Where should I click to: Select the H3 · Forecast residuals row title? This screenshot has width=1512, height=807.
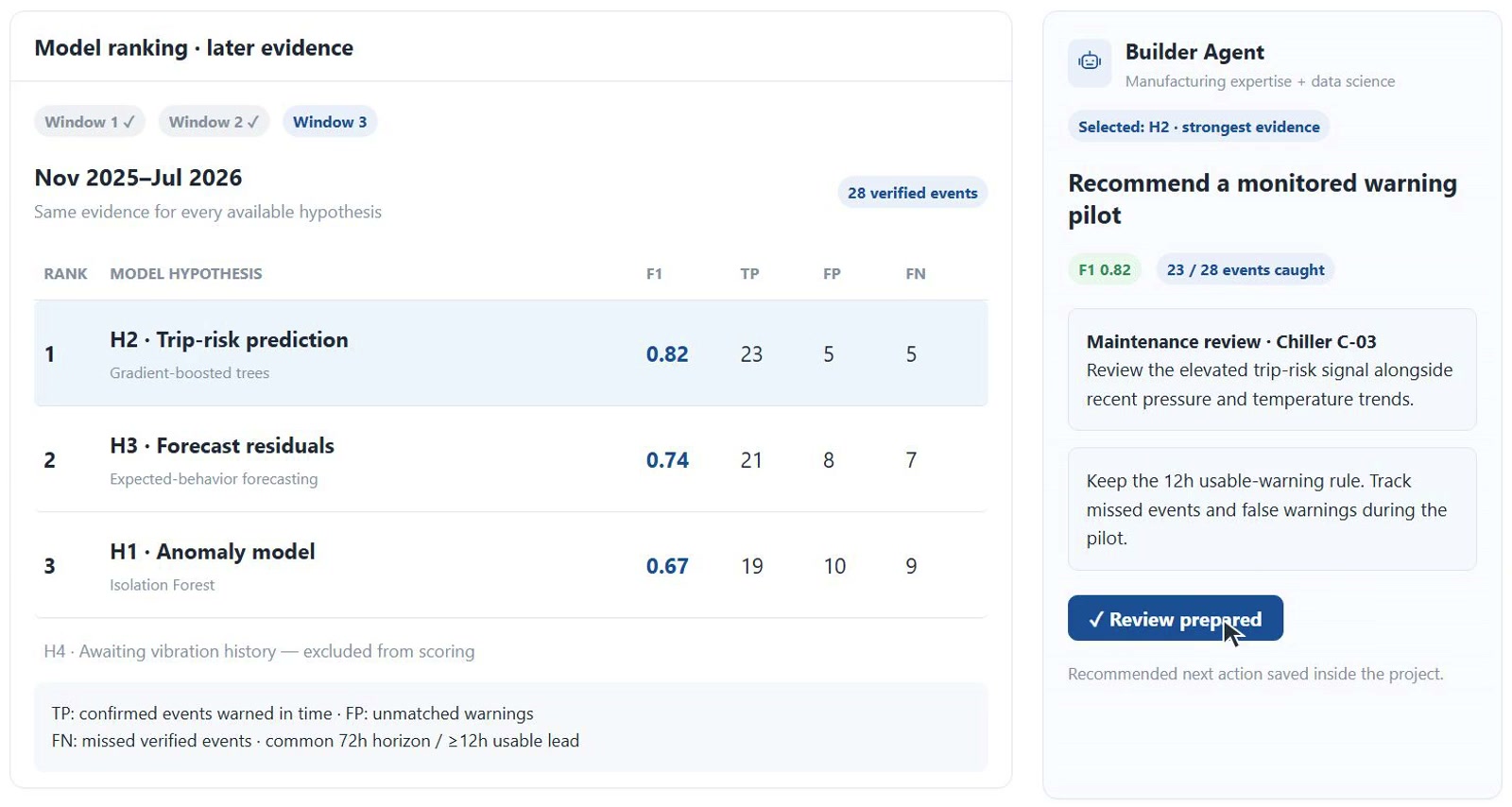(222, 446)
